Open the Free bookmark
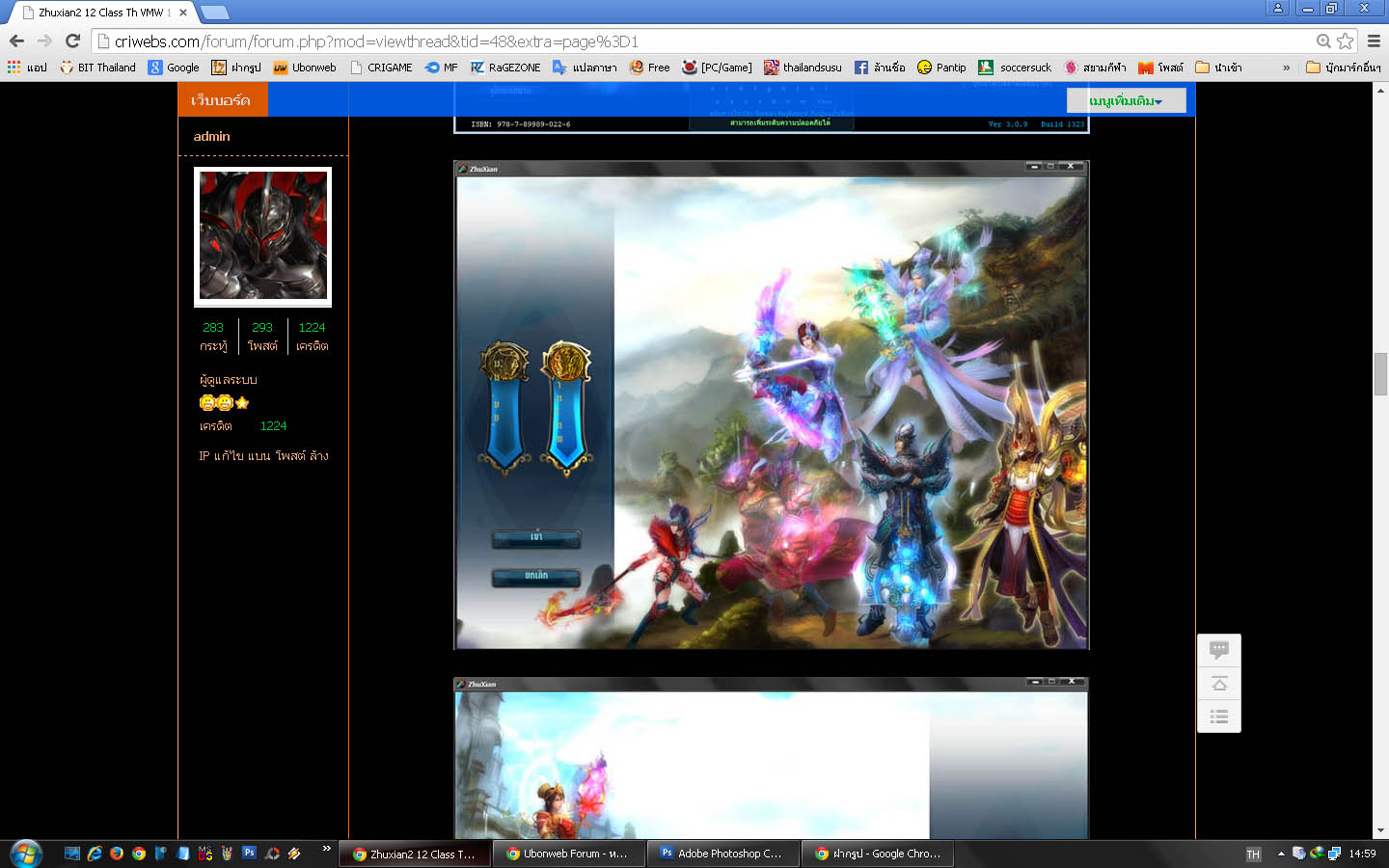This screenshot has height=868, width=1389. (650, 68)
